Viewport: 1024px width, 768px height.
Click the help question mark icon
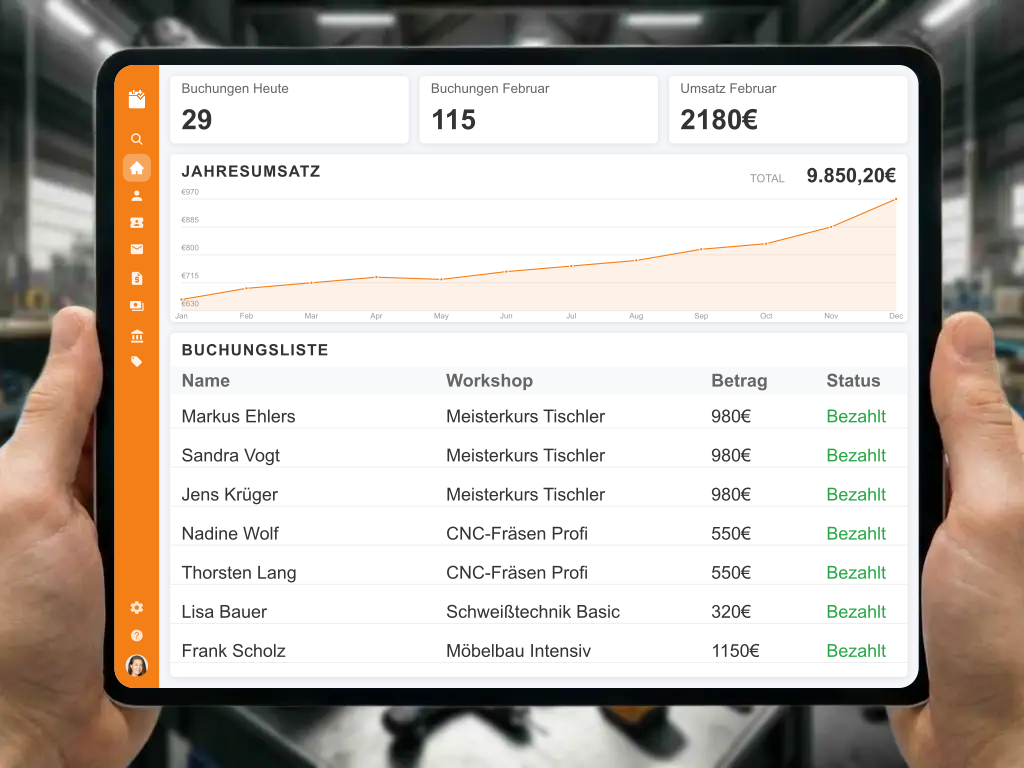click(x=136, y=635)
